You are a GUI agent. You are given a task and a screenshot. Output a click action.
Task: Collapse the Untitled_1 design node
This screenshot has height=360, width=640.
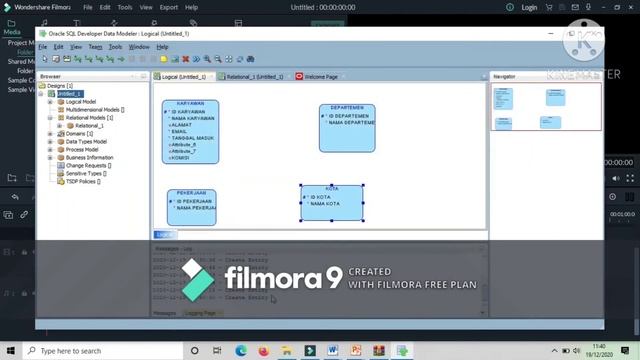click(41, 94)
